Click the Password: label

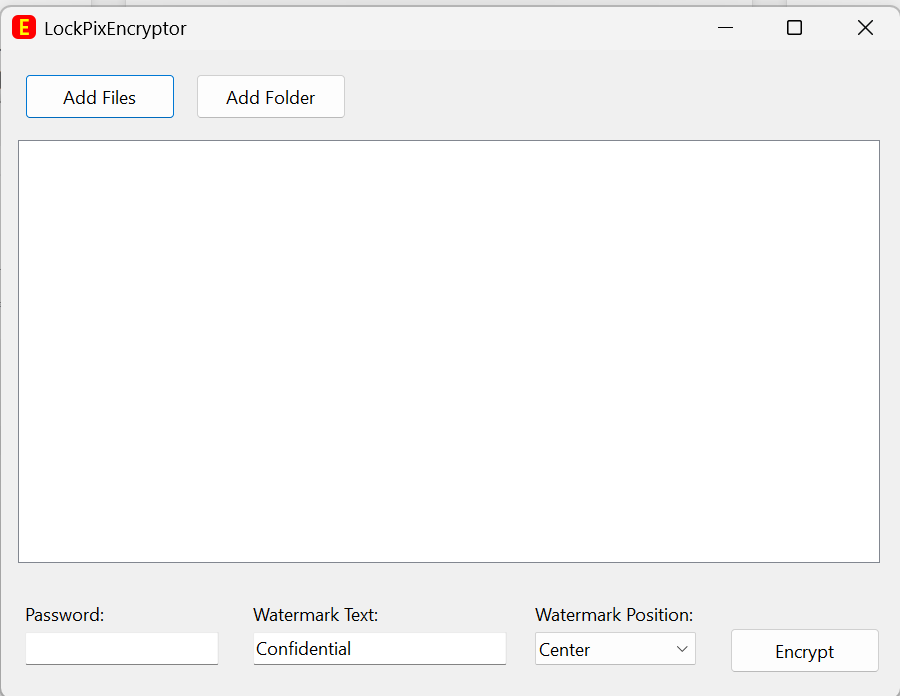point(64,614)
